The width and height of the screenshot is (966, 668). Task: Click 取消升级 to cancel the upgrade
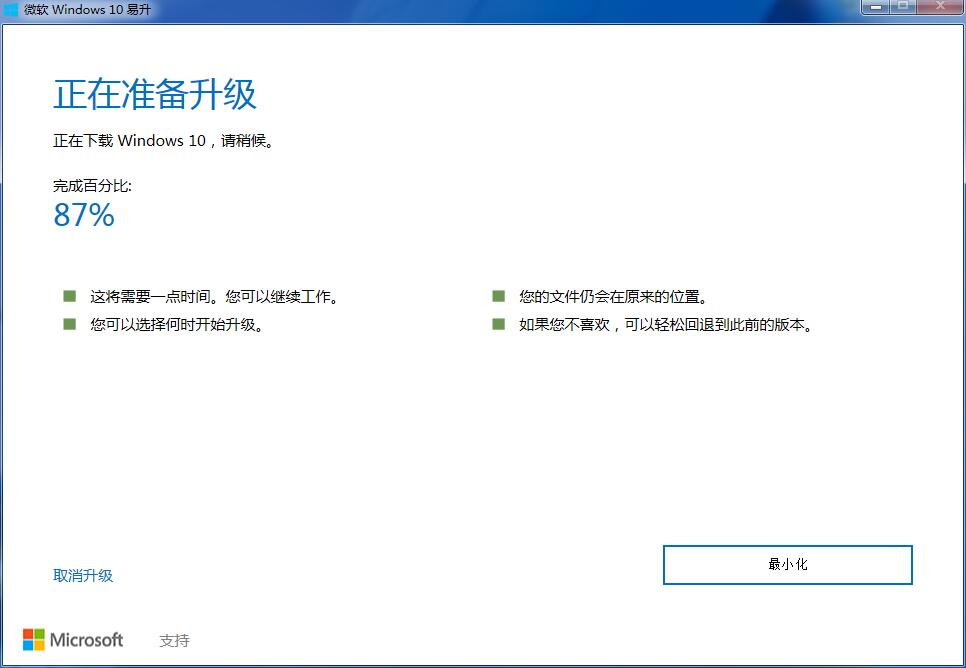[83, 575]
